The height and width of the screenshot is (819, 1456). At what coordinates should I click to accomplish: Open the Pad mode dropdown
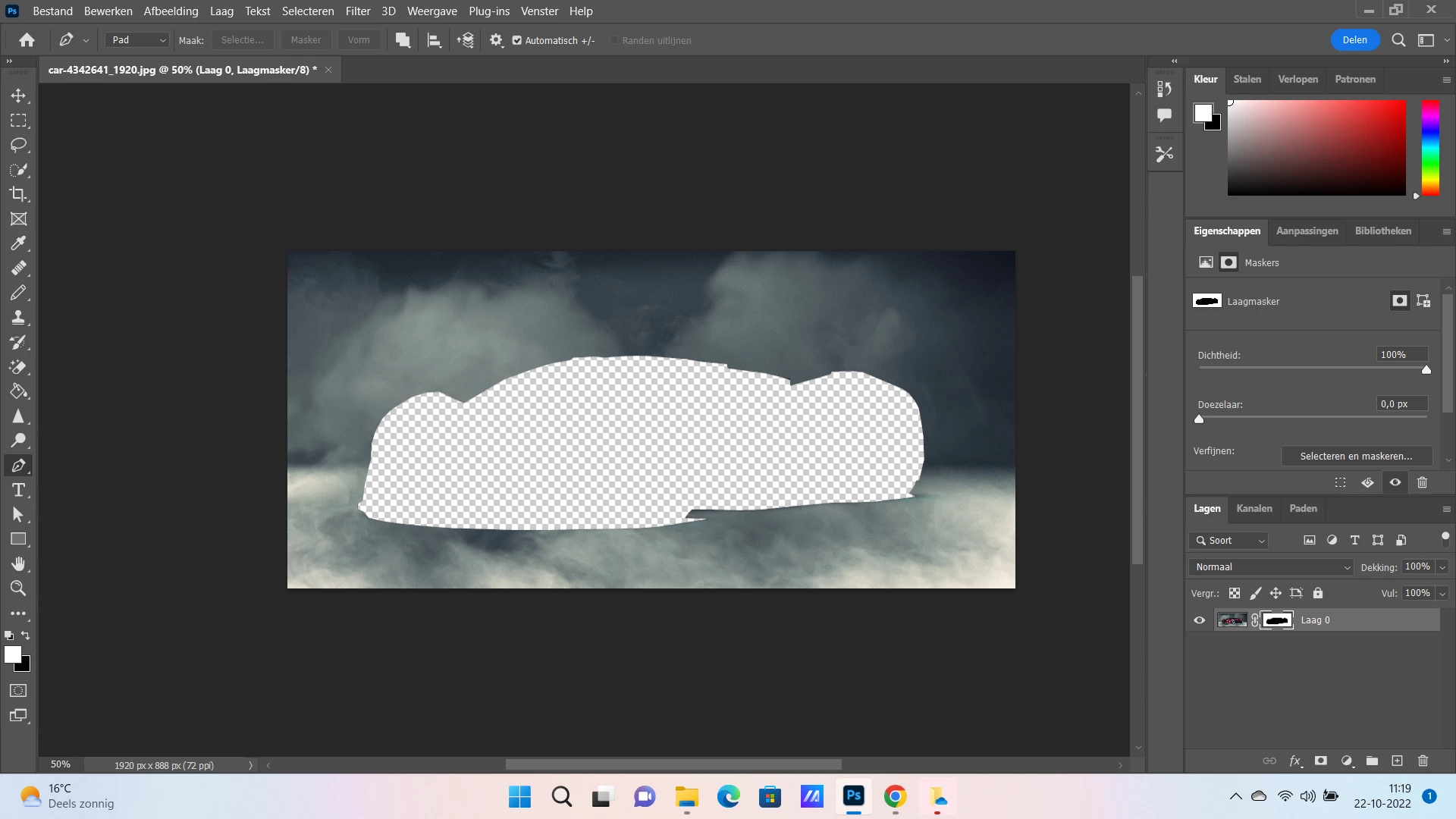(x=137, y=40)
